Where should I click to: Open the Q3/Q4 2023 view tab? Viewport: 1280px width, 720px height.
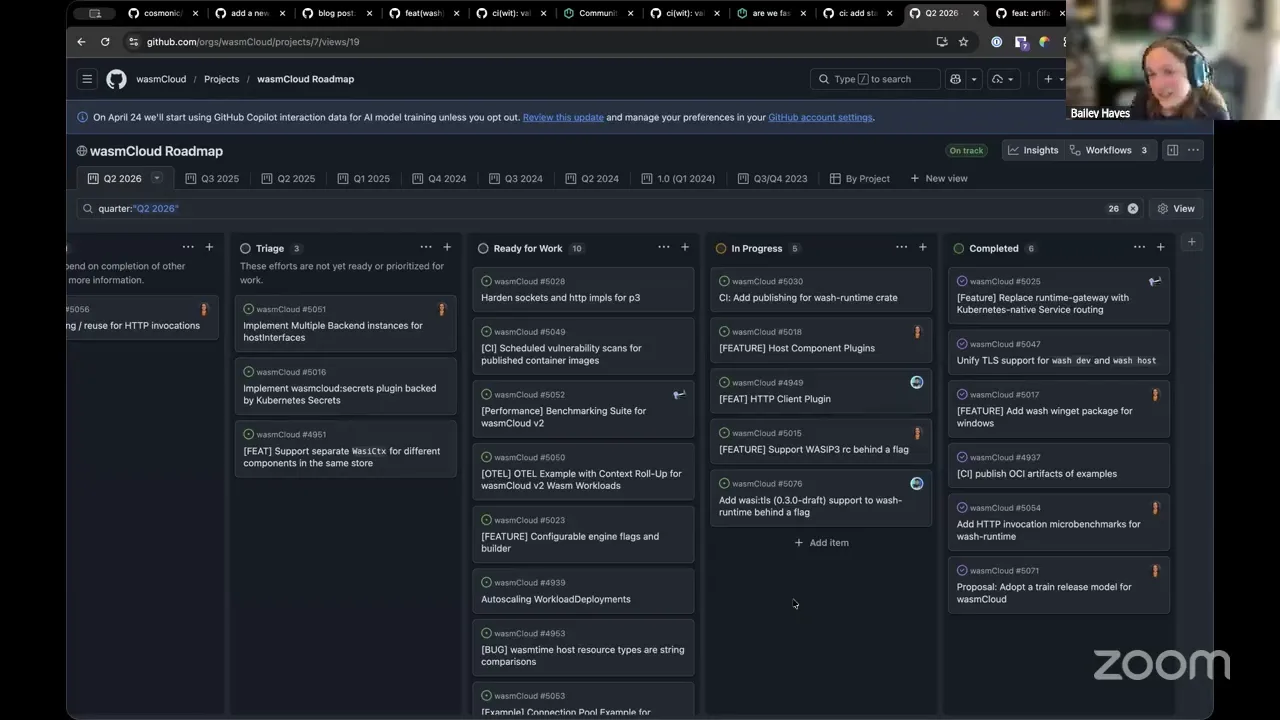click(x=772, y=179)
